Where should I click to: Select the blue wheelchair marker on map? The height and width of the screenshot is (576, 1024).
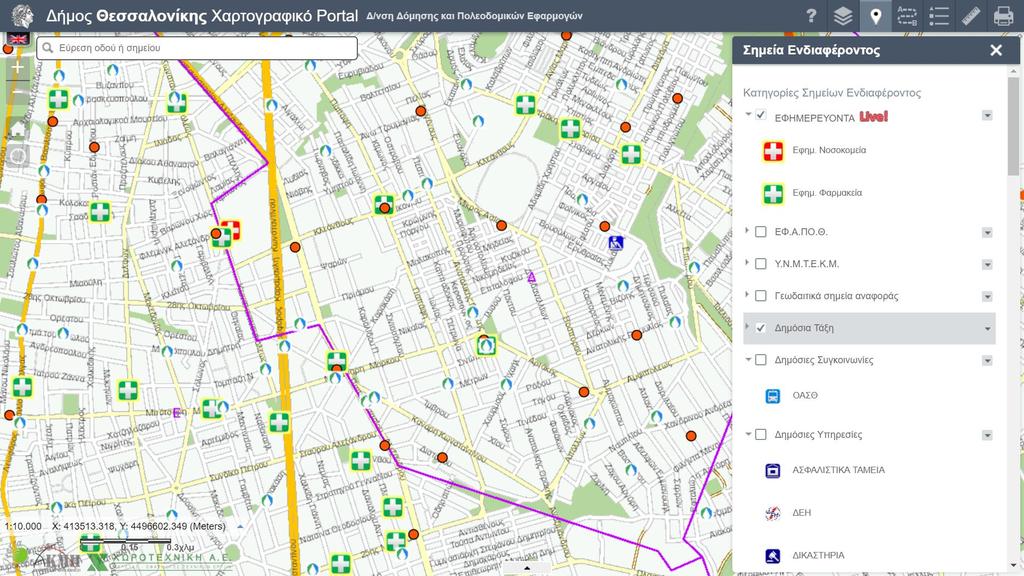tap(615, 243)
